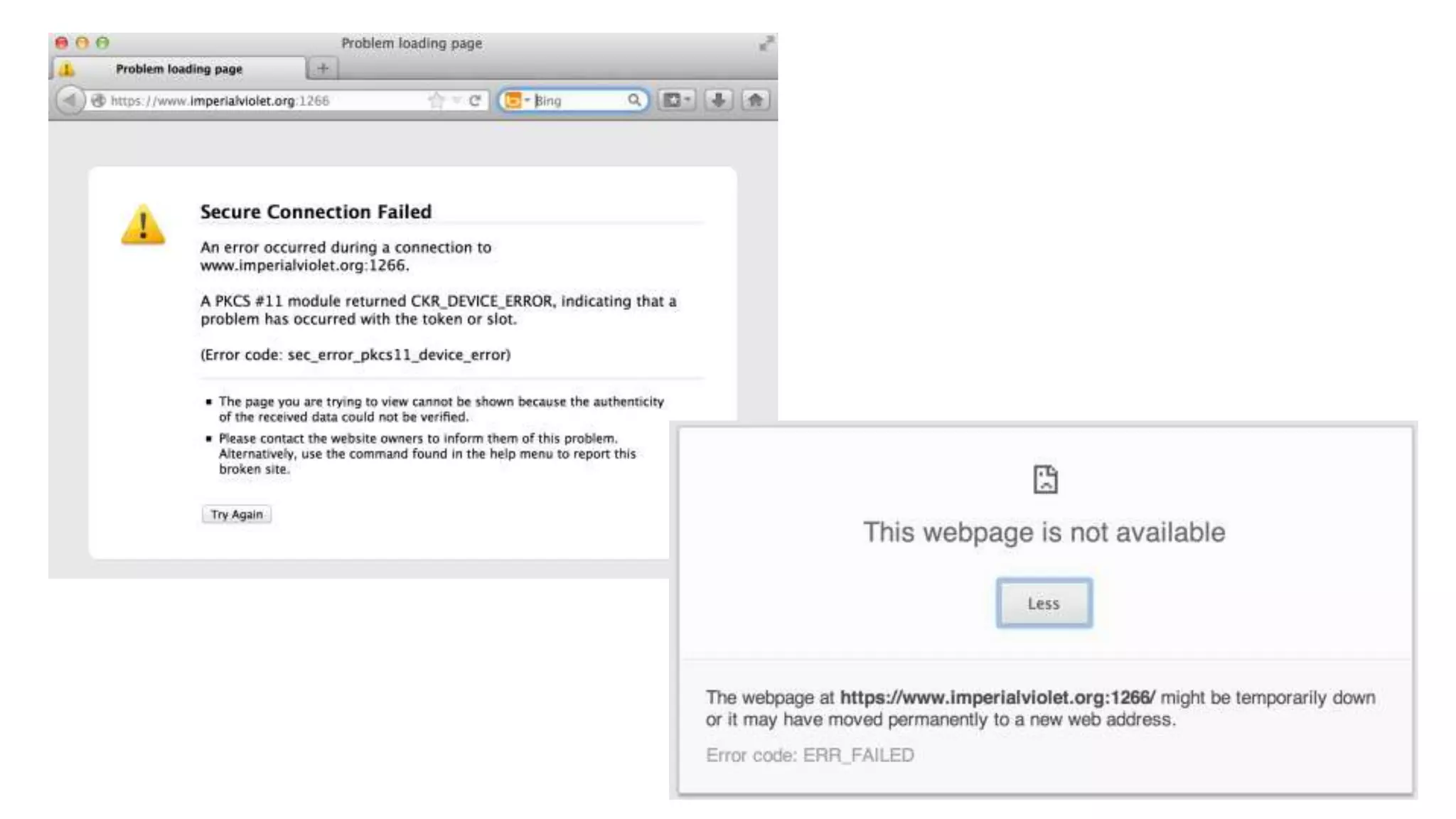1456x819 pixels.
Task: Click into the Bing search field
Action: tap(577, 100)
